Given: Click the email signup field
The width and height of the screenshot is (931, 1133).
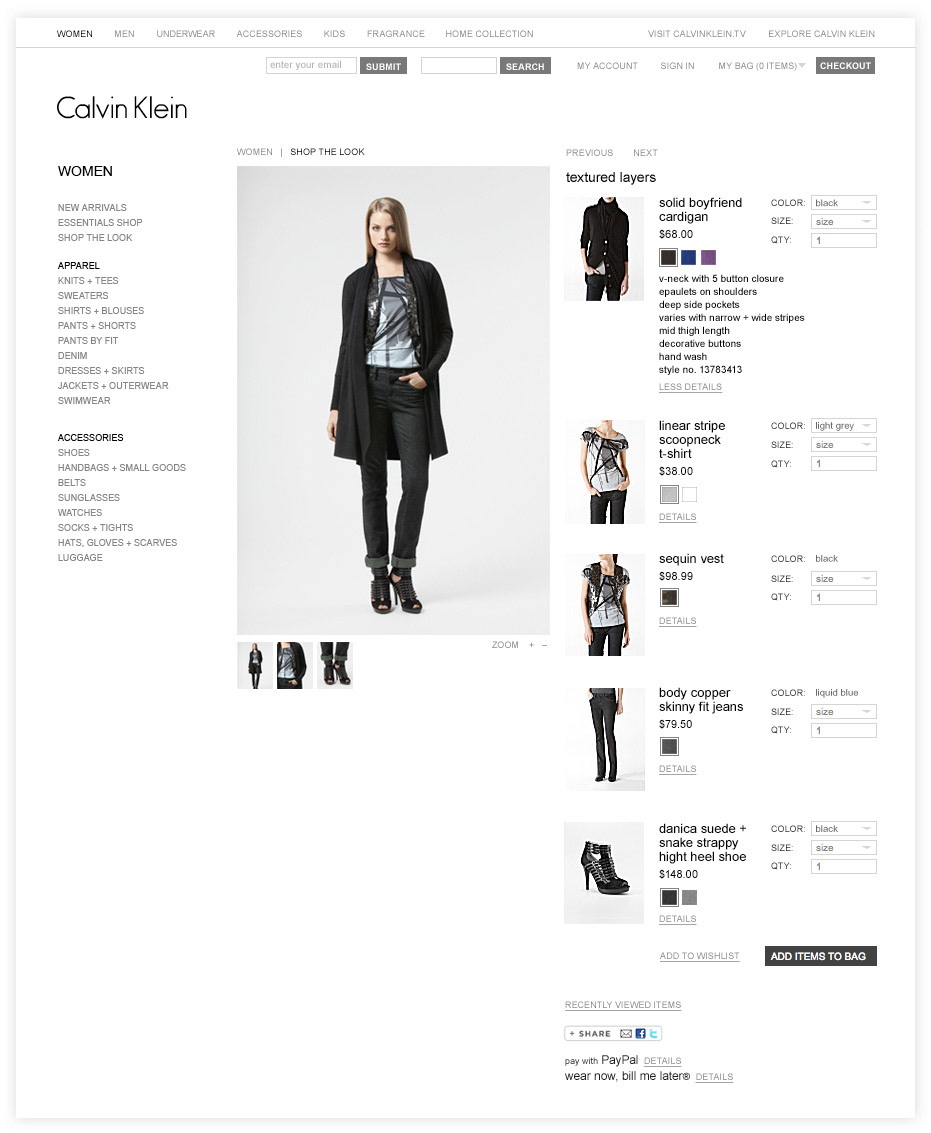Looking at the screenshot, I should (311, 65).
